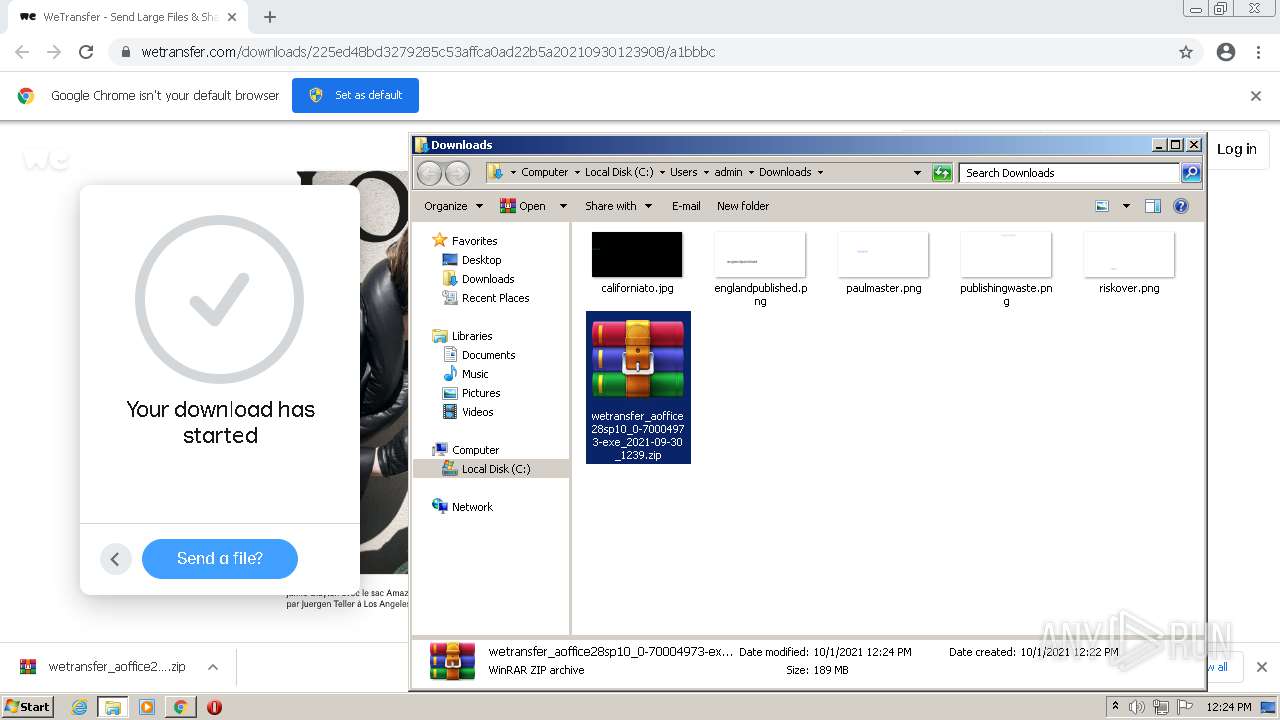Open Pictures library in navigation pane
The width and height of the screenshot is (1280, 720).
[x=481, y=393]
